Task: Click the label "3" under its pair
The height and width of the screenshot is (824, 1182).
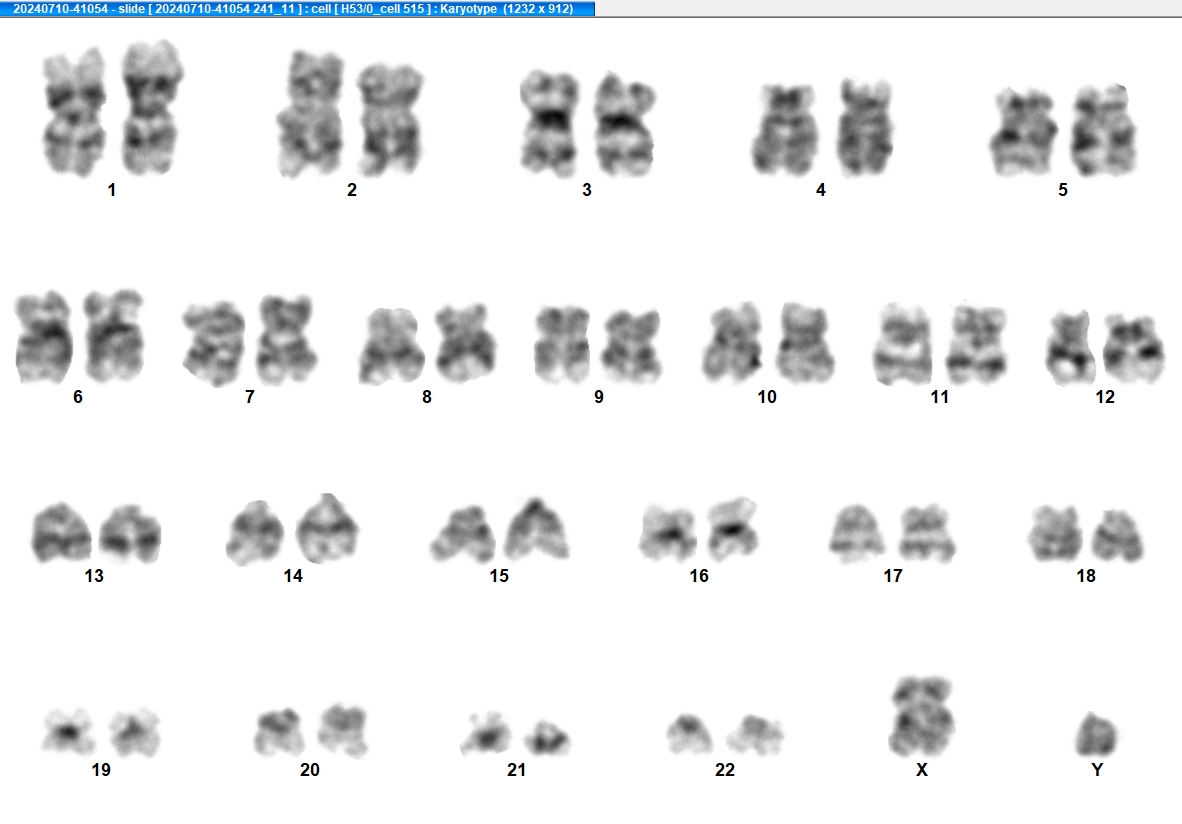Action: click(x=586, y=190)
